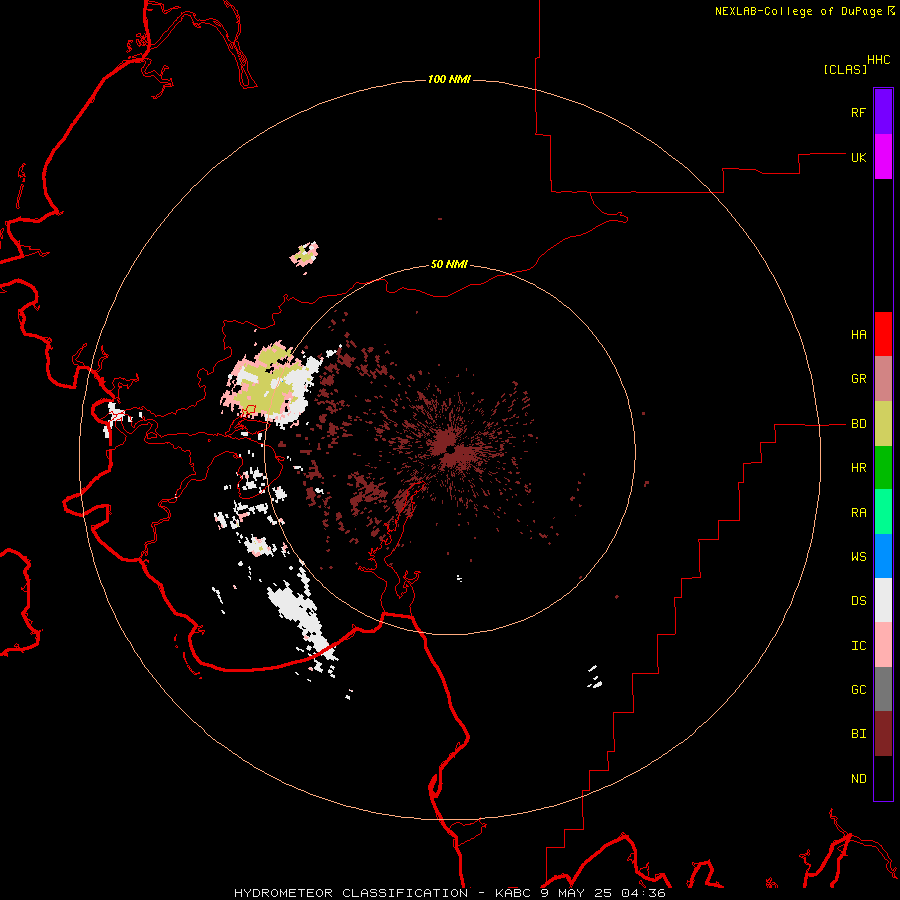The width and height of the screenshot is (900, 900).
Task: Click the 100 NMI range ring label
Action: (449, 79)
